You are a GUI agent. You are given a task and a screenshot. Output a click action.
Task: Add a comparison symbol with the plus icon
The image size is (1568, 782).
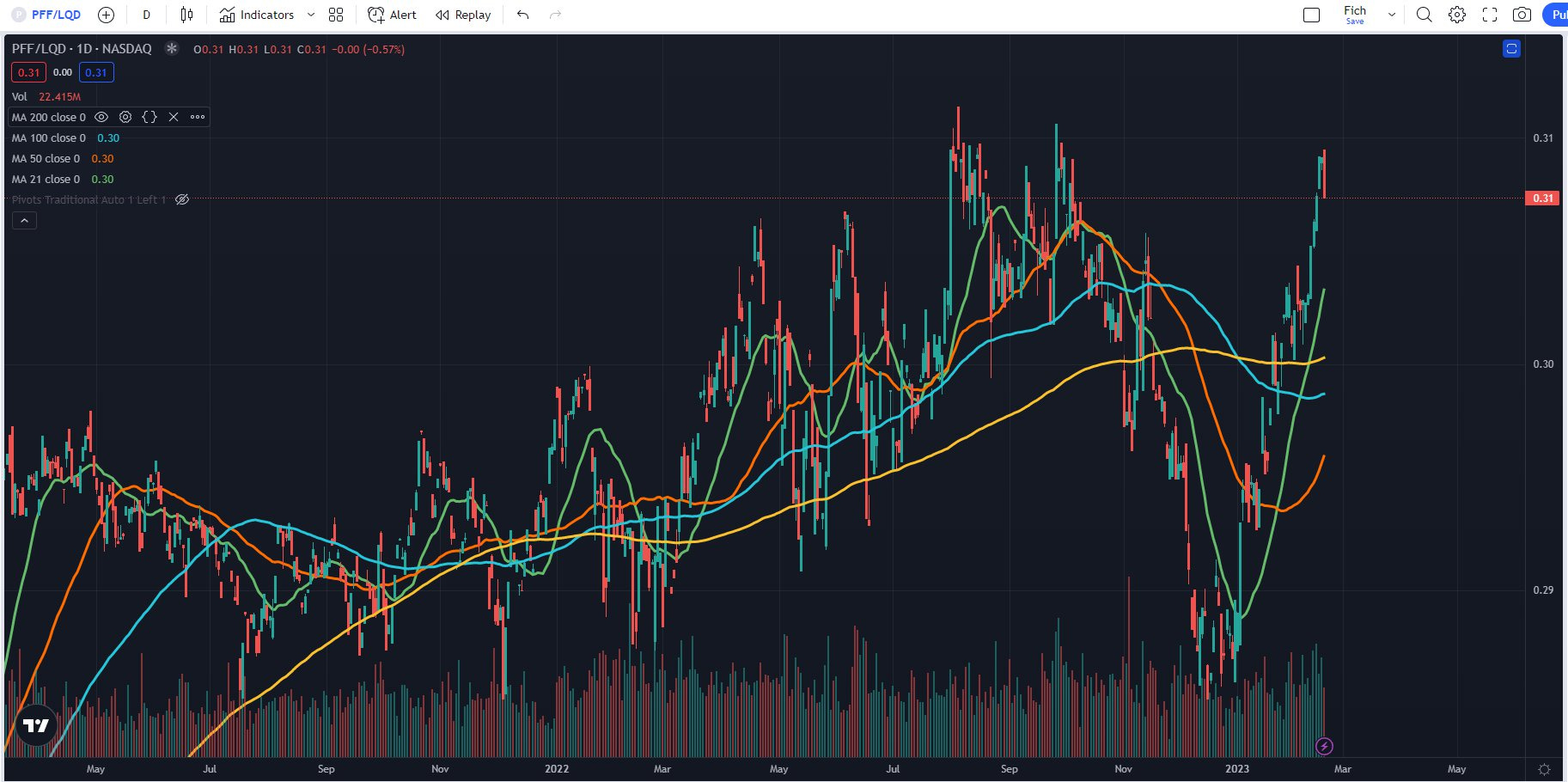(107, 15)
